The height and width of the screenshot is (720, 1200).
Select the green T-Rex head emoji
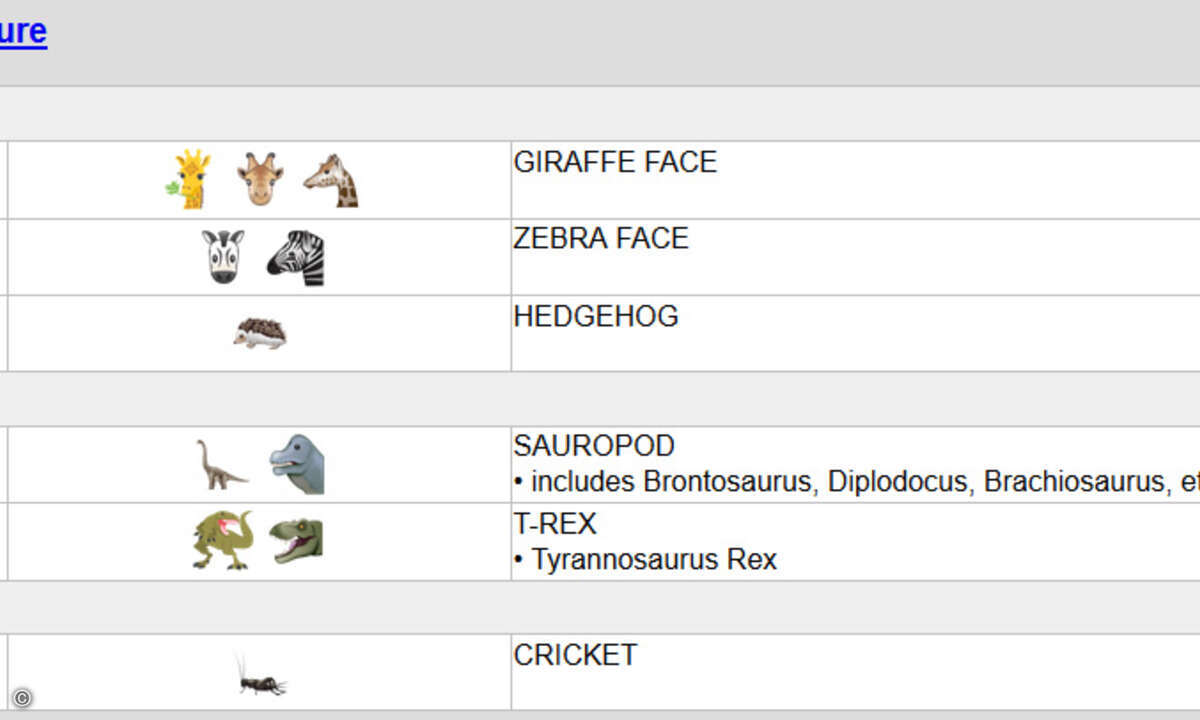click(297, 540)
